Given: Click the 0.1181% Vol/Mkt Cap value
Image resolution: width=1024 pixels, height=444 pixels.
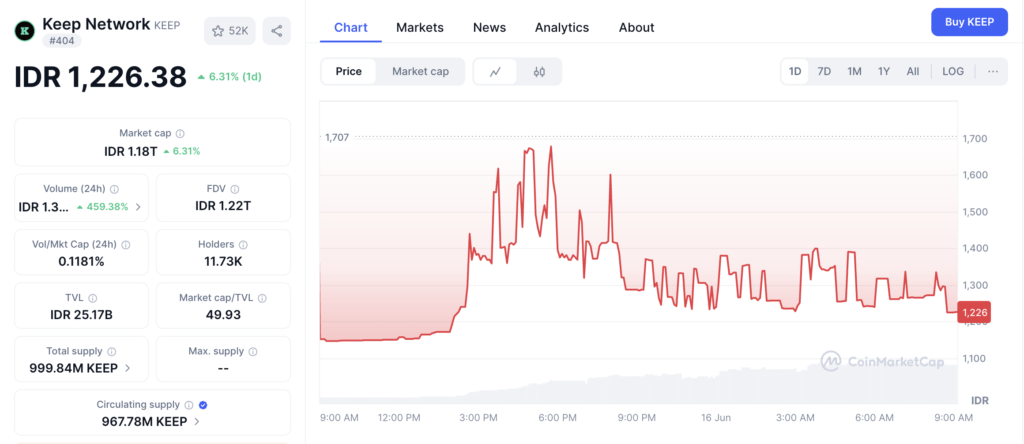Looking at the screenshot, I should (x=81, y=261).
